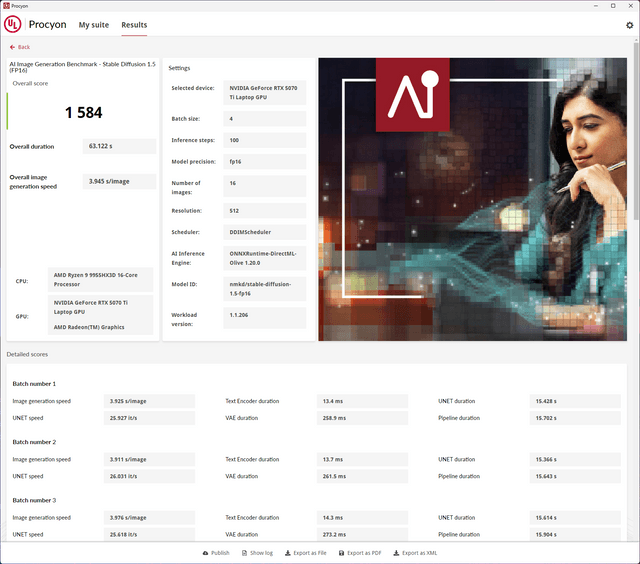Click the Procyon title bar app icon
The height and width of the screenshot is (564, 640).
pyautogui.click(x=6, y=6)
